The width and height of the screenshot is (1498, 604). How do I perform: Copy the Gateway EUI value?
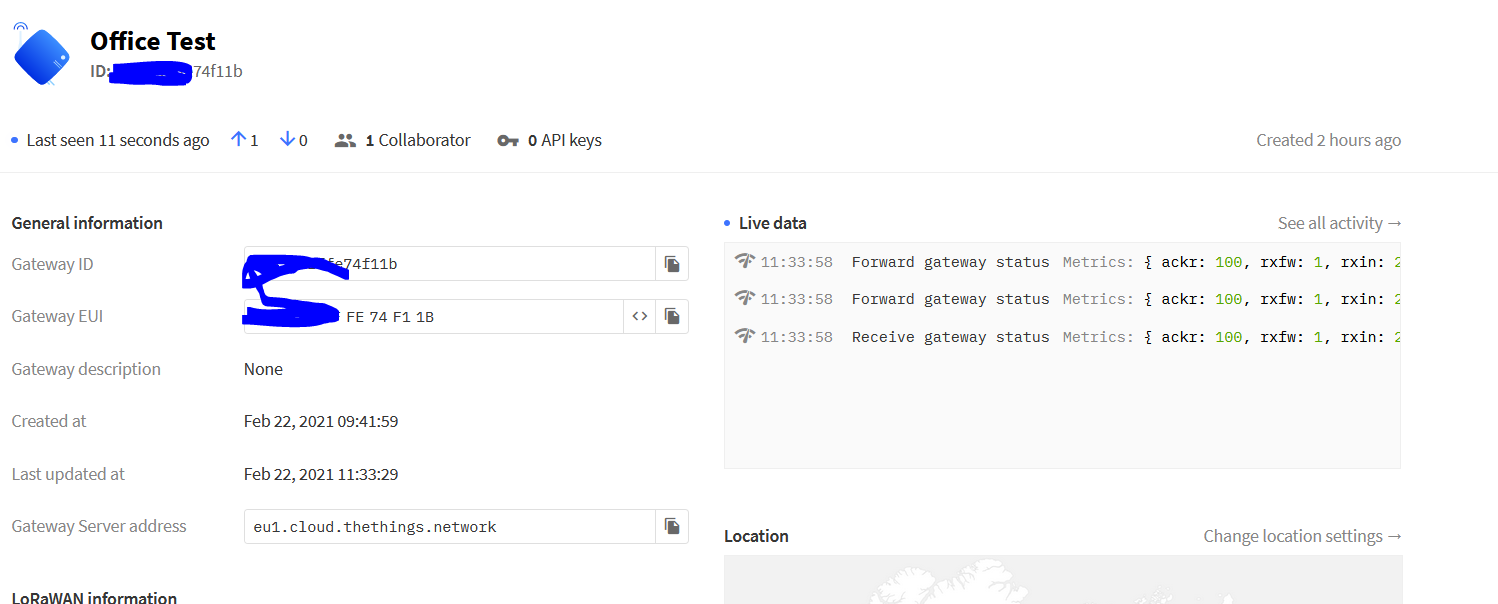(x=672, y=316)
